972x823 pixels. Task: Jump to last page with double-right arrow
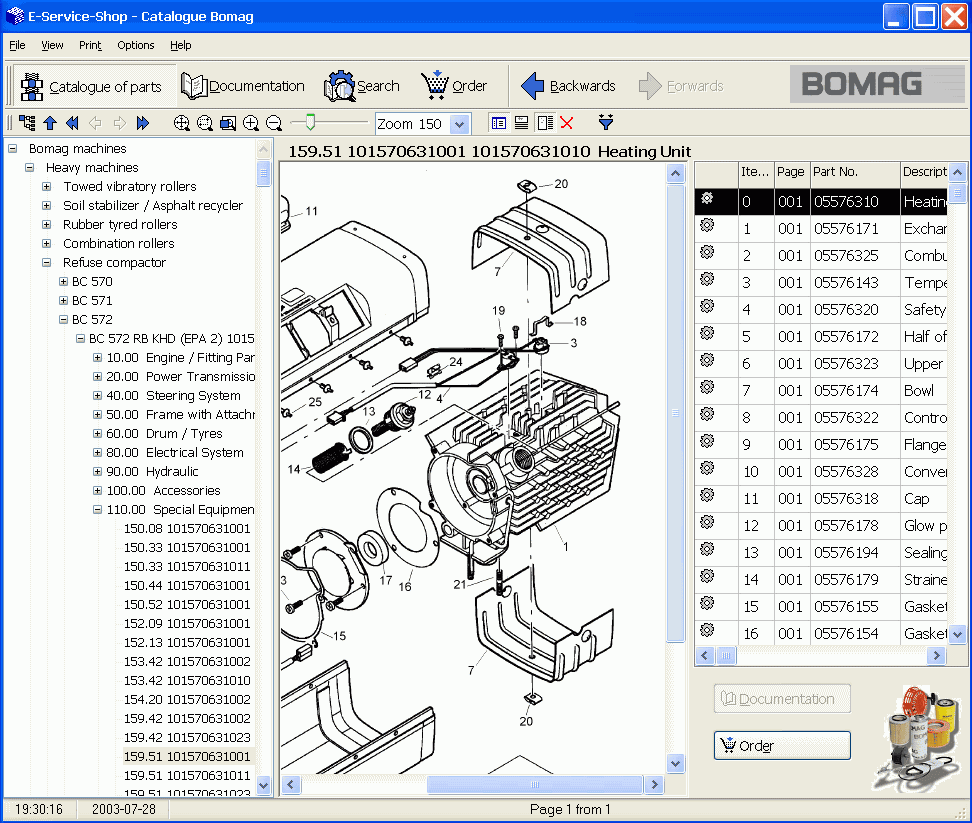[x=143, y=123]
